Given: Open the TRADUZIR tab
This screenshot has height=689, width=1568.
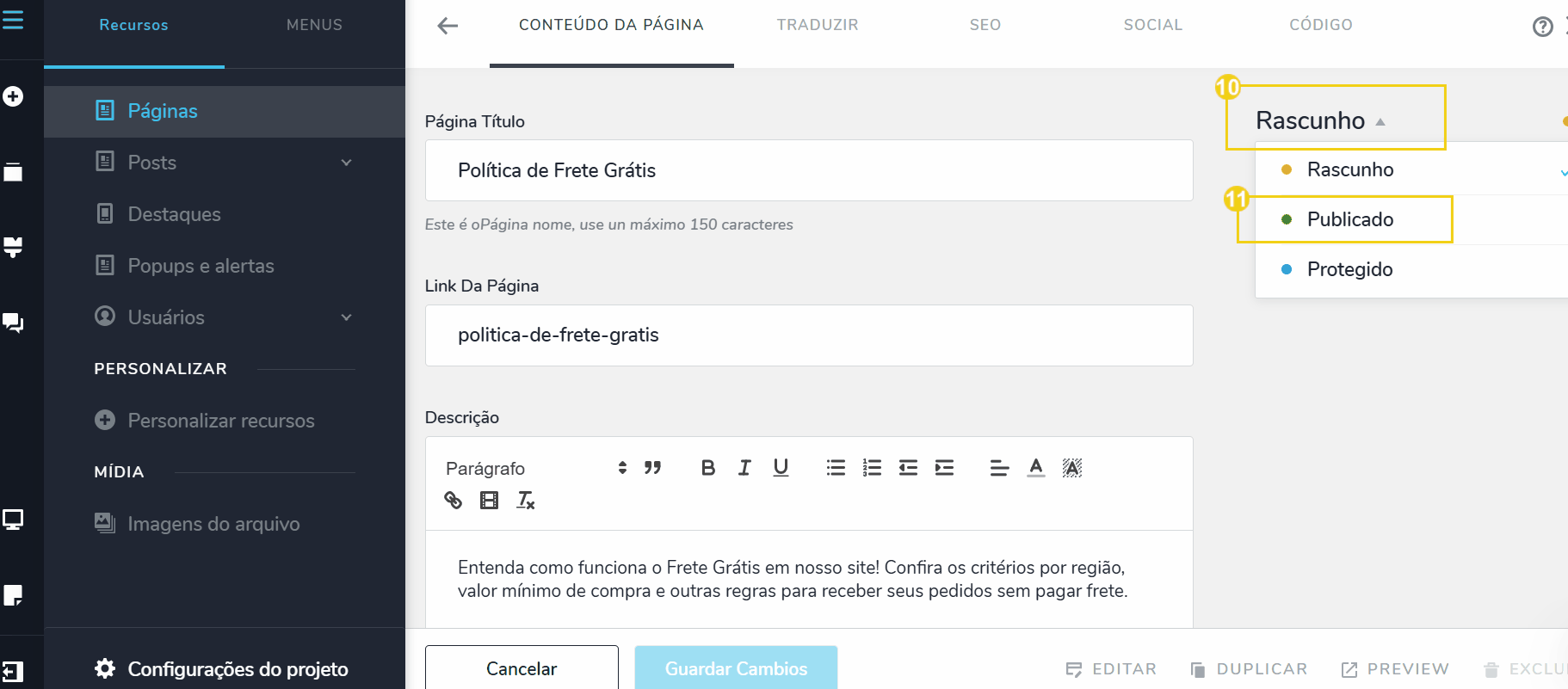Looking at the screenshot, I should 818,26.
